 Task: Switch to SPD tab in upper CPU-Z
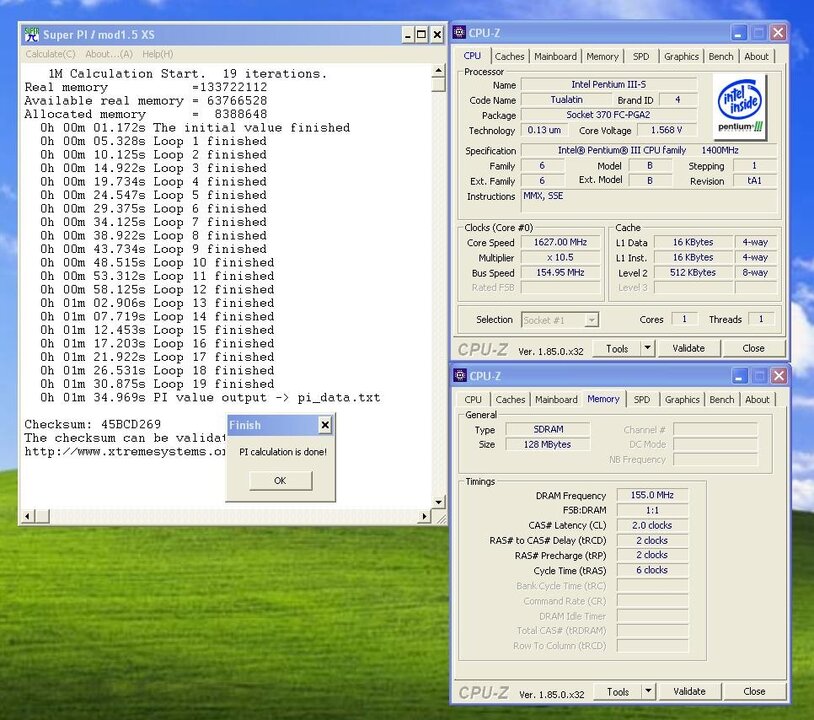(x=641, y=57)
